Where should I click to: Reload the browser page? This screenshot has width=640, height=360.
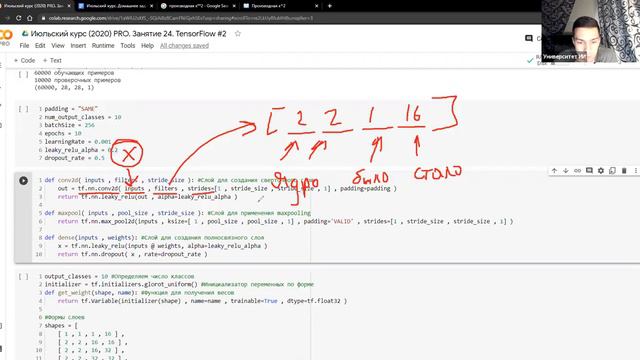[x=18, y=18]
